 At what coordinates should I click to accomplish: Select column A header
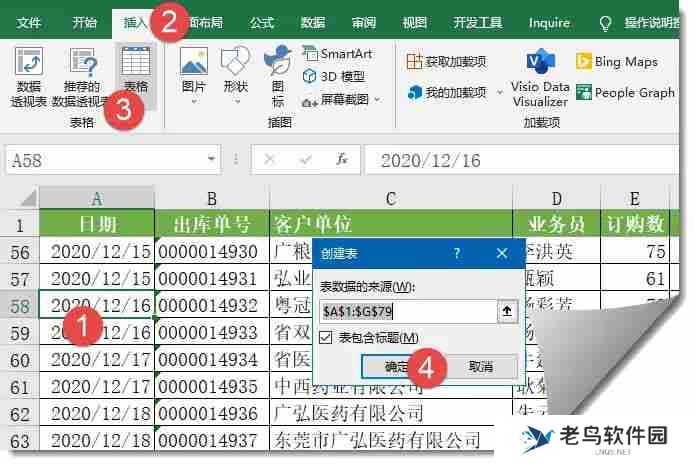(97, 198)
